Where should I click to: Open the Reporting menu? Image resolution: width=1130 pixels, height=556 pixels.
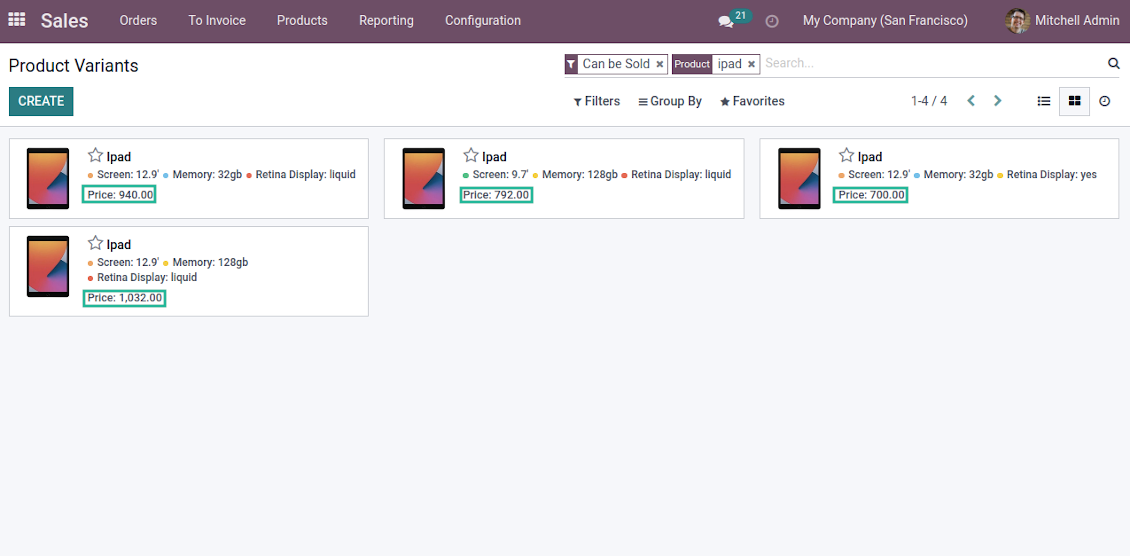coord(386,21)
